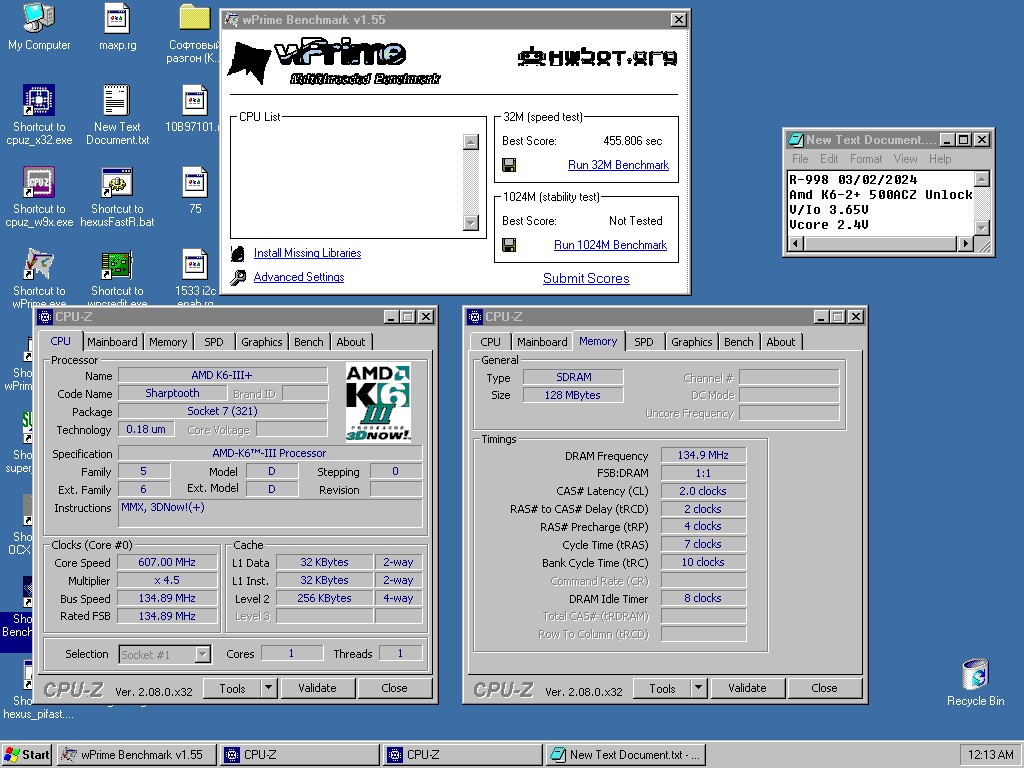Click the Advanced Settings wrench icon
The height and width of the screenshot is (768, 1024).
coord(238,278)
